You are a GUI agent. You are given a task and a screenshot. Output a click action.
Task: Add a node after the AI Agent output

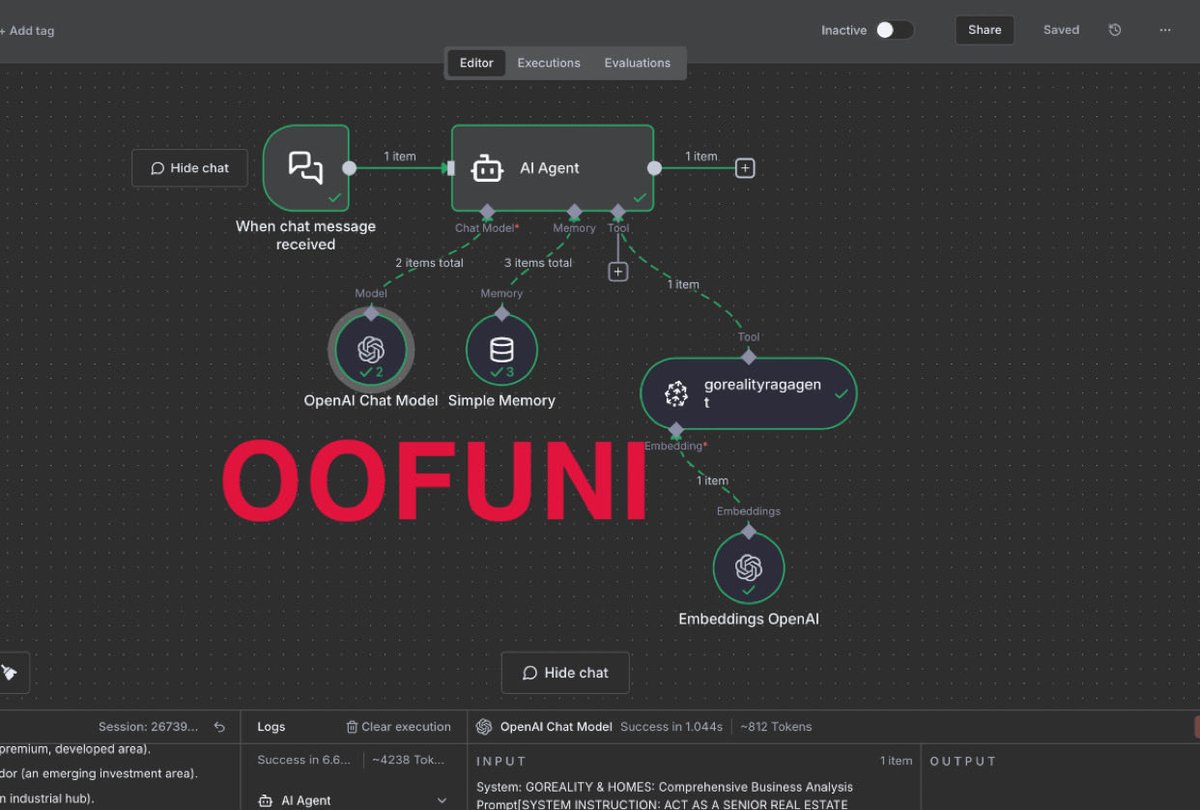click(x=744, y=167)
